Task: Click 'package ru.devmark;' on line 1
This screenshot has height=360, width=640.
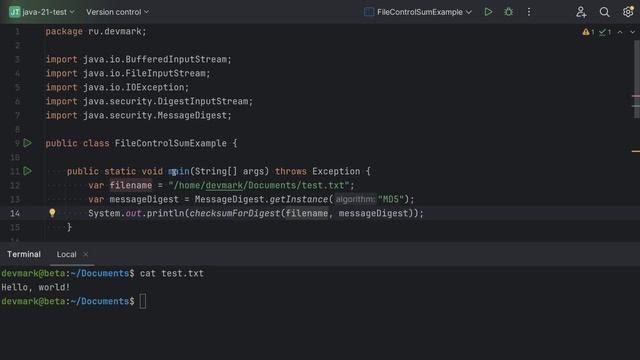Action: click(x=96, y=31)
